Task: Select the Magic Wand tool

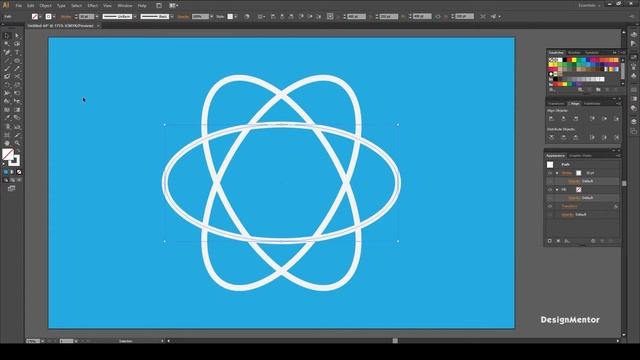Action: pyautogui.click(x=7, y=44)
